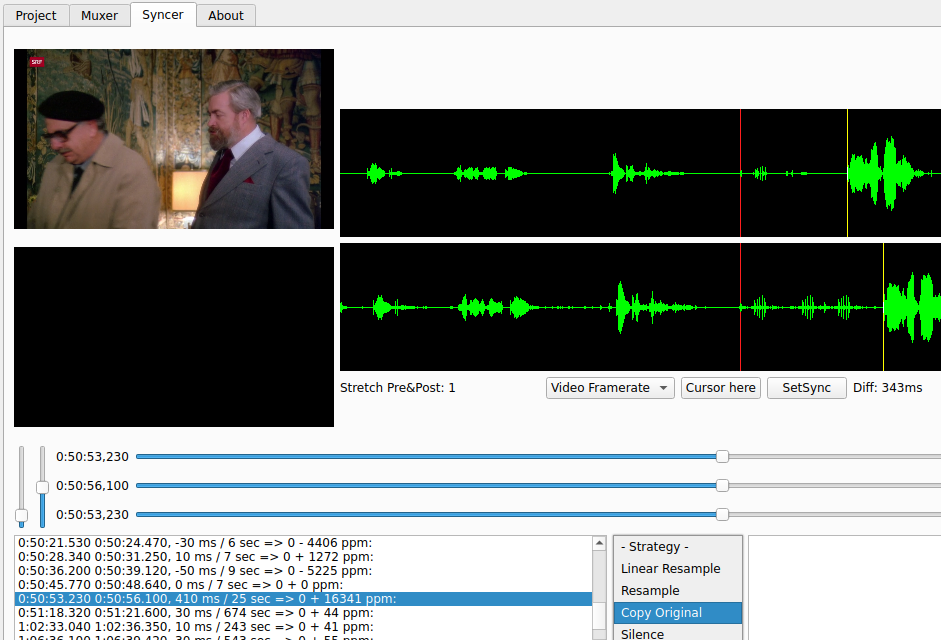Click yellow marker in upper waveform

(847, 173)
